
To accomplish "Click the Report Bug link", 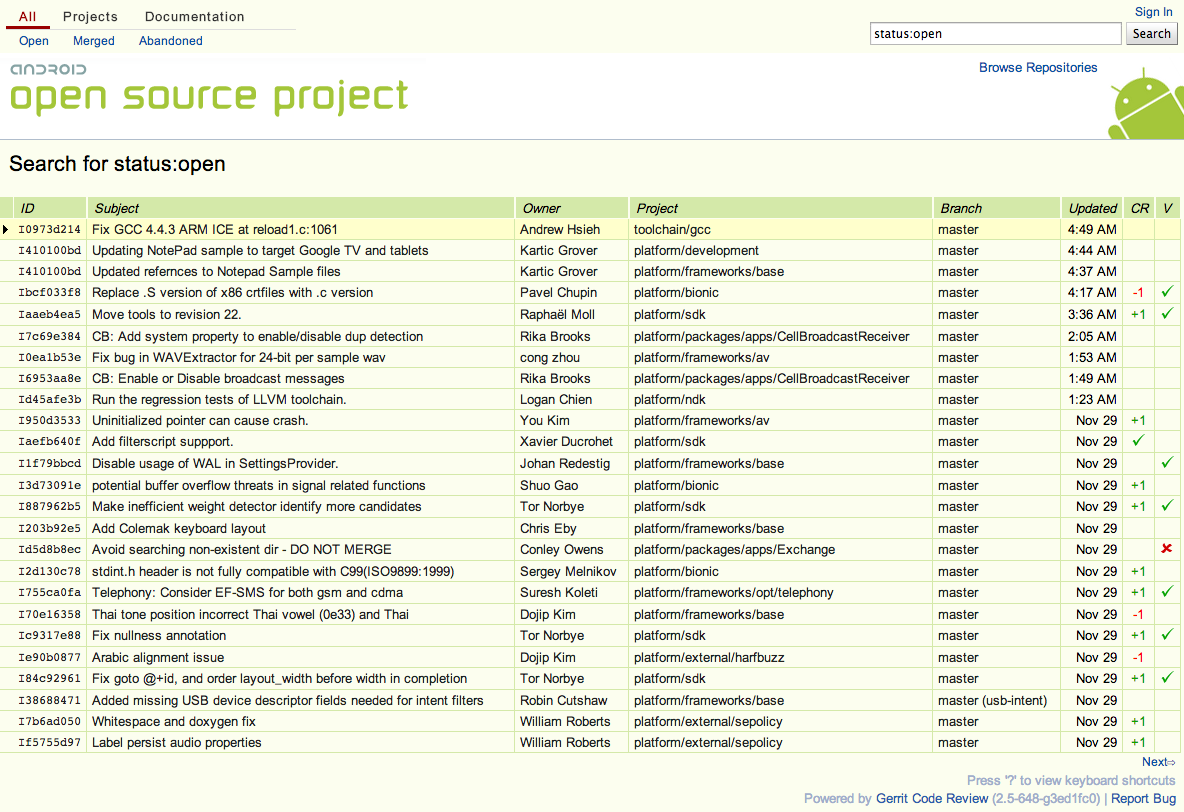I will [1143, 798].
